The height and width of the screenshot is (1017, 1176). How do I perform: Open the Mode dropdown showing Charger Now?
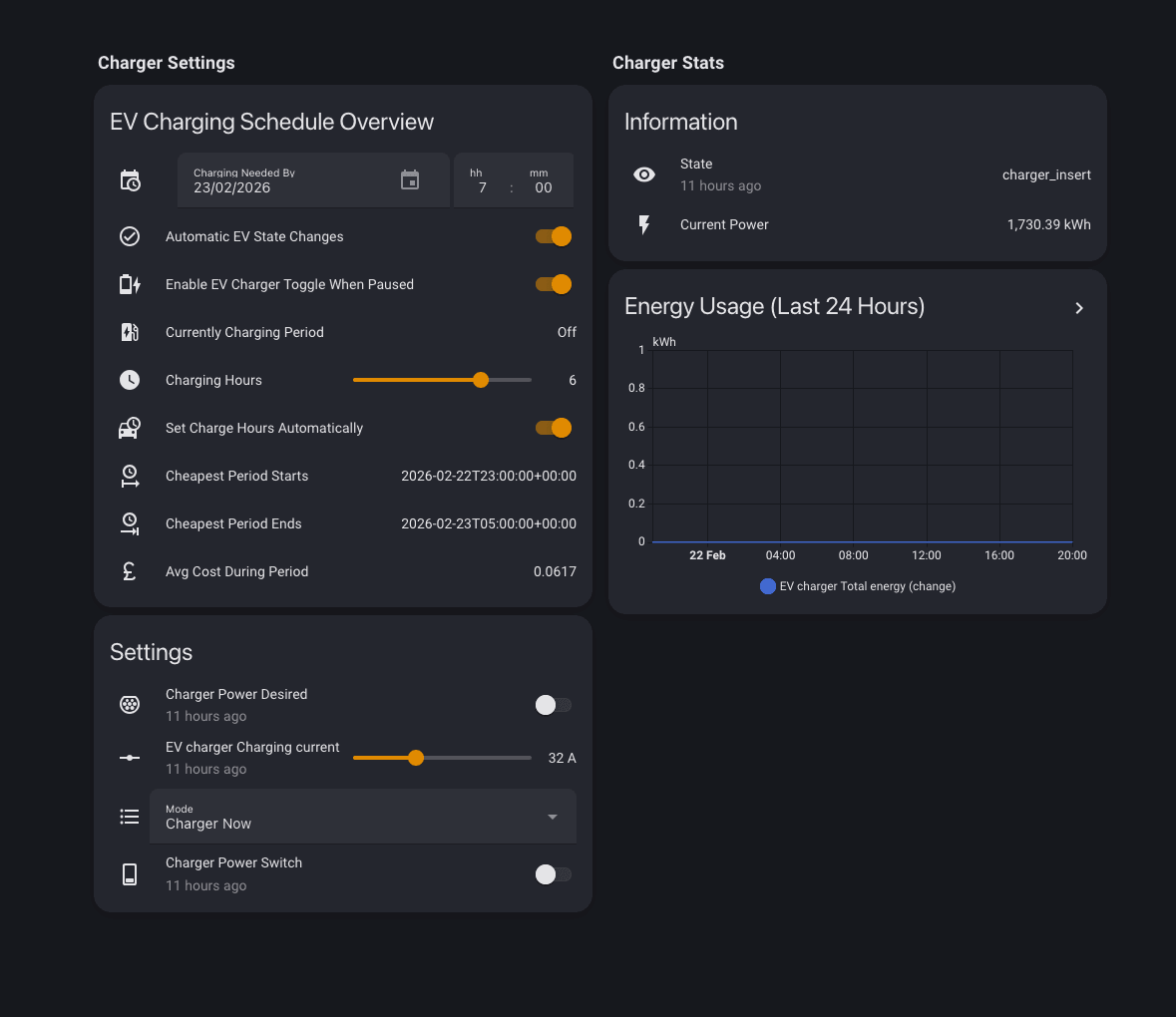click(x=363, y=816)
